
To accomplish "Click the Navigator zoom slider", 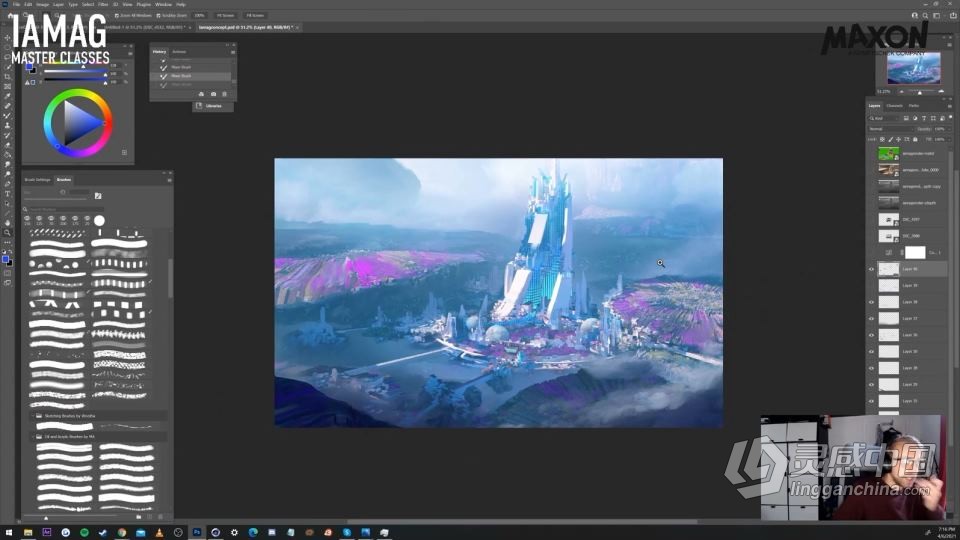I will click(x=920, y=92).
